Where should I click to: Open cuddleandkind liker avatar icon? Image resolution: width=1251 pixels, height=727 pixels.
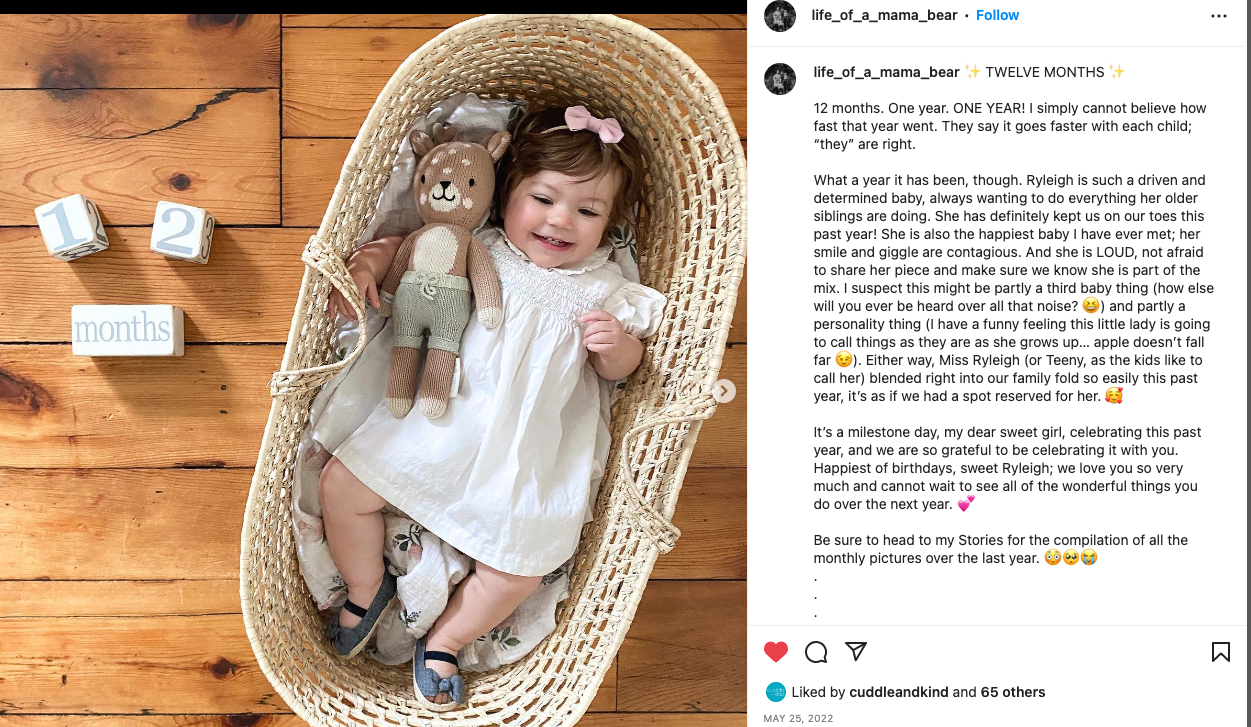[775, 691]
